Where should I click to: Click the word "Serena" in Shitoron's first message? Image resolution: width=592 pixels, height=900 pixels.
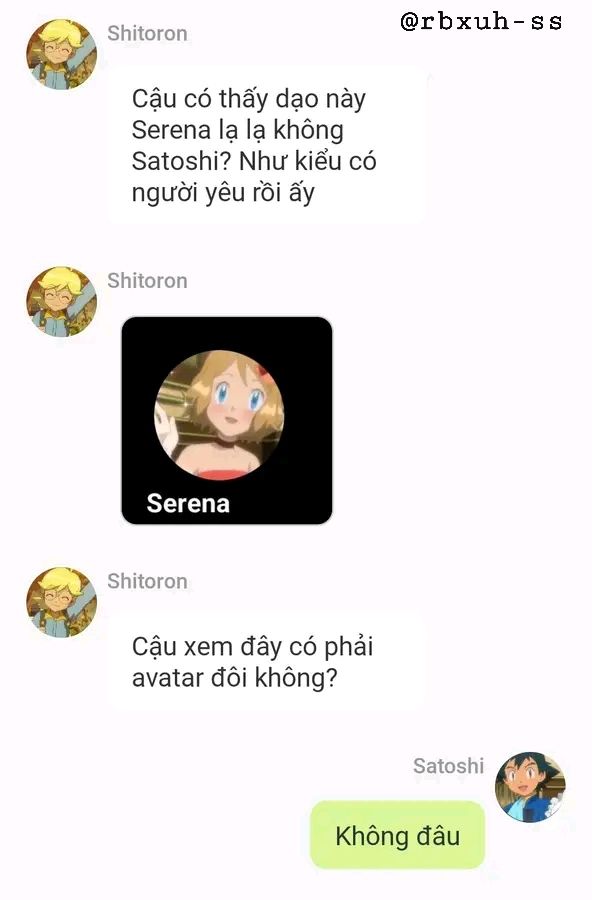coord(171,130)
